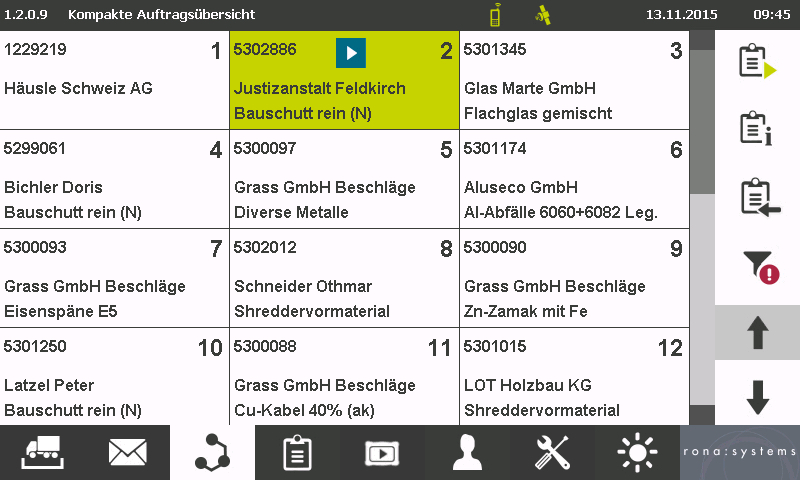Select order 10 Latzel Peter
This screenshot has height=480, width=800.
pos(115,376)
